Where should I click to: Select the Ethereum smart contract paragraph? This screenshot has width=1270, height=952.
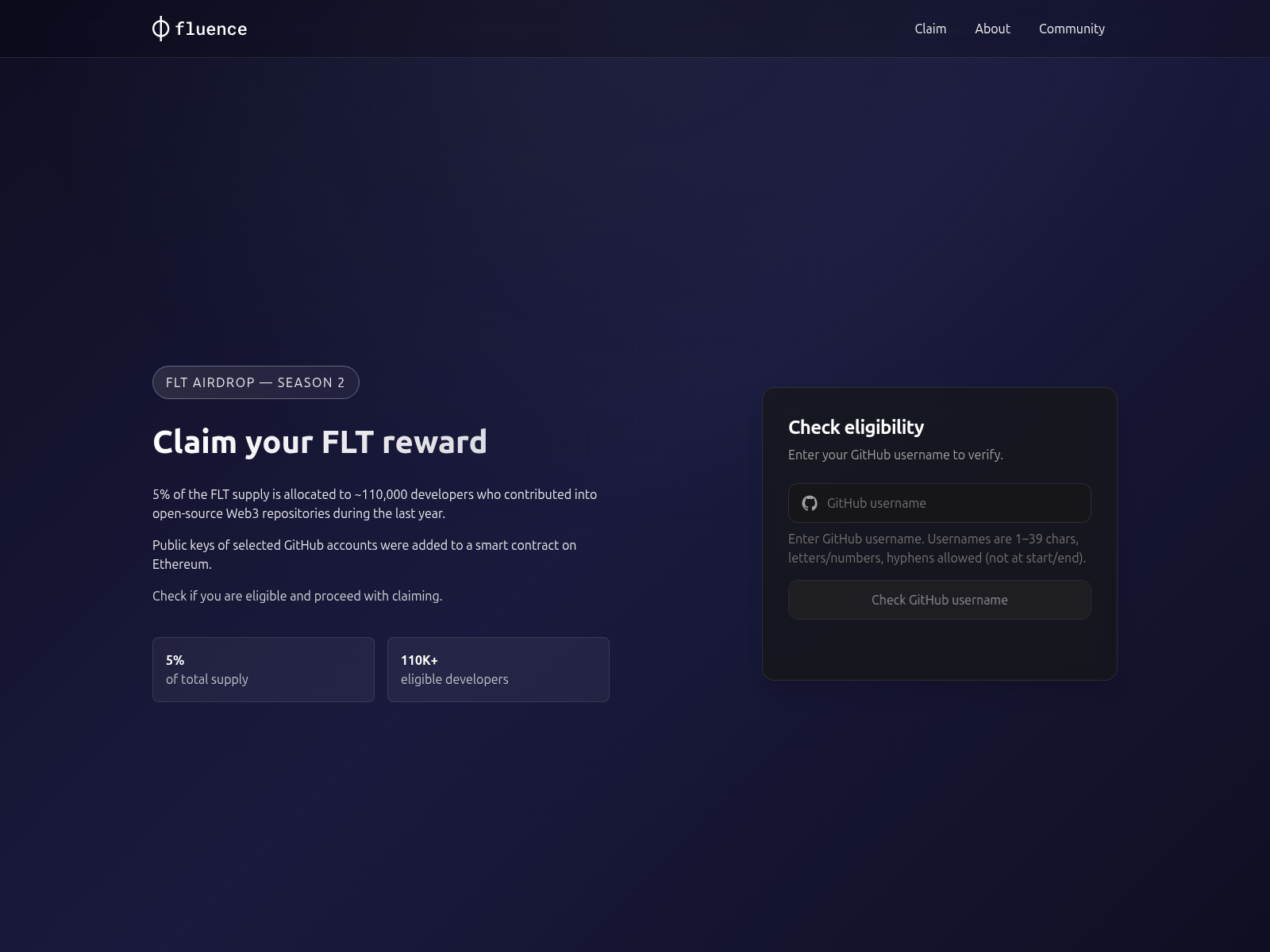[x=364, y=554]
